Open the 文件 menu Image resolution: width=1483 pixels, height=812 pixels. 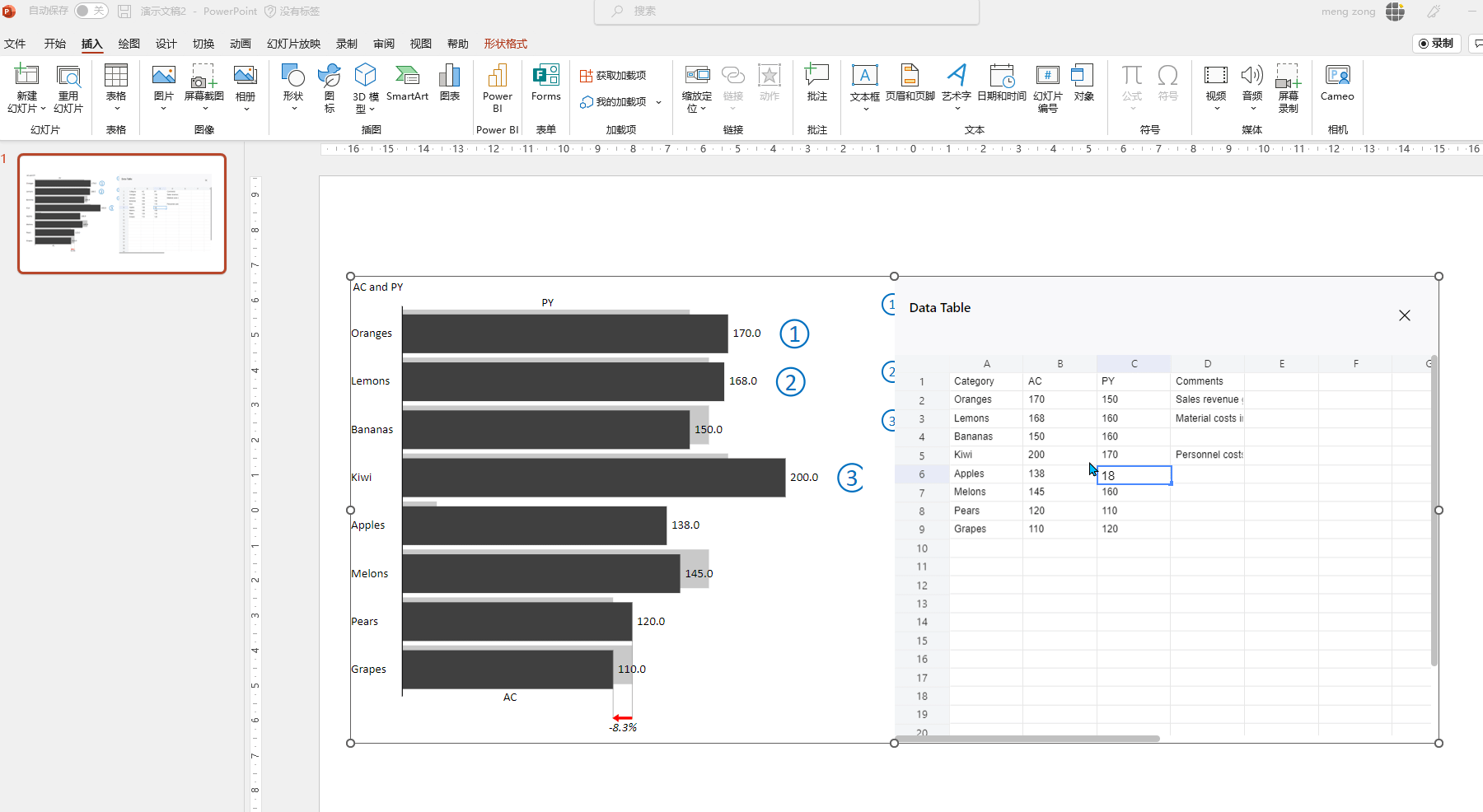coord(15,44)
